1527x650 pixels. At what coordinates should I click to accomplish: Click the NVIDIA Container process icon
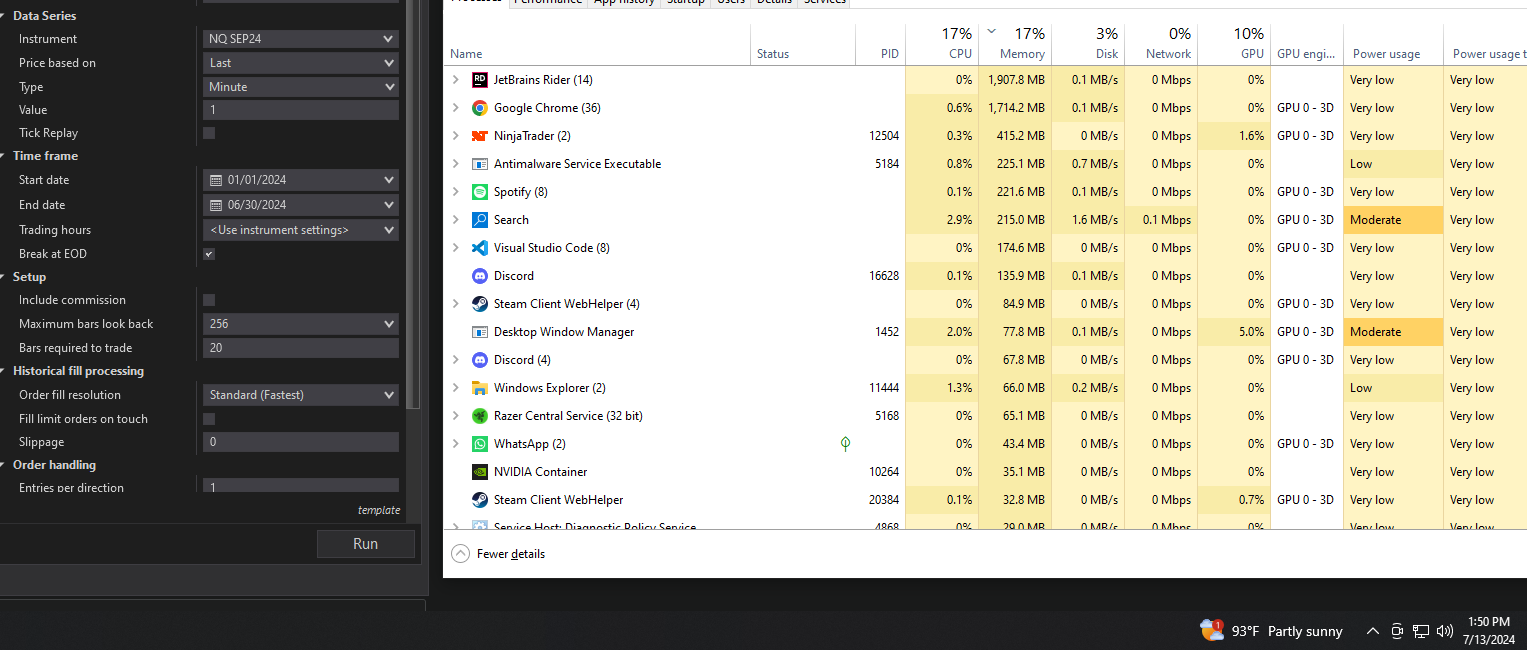click(480, 472)
